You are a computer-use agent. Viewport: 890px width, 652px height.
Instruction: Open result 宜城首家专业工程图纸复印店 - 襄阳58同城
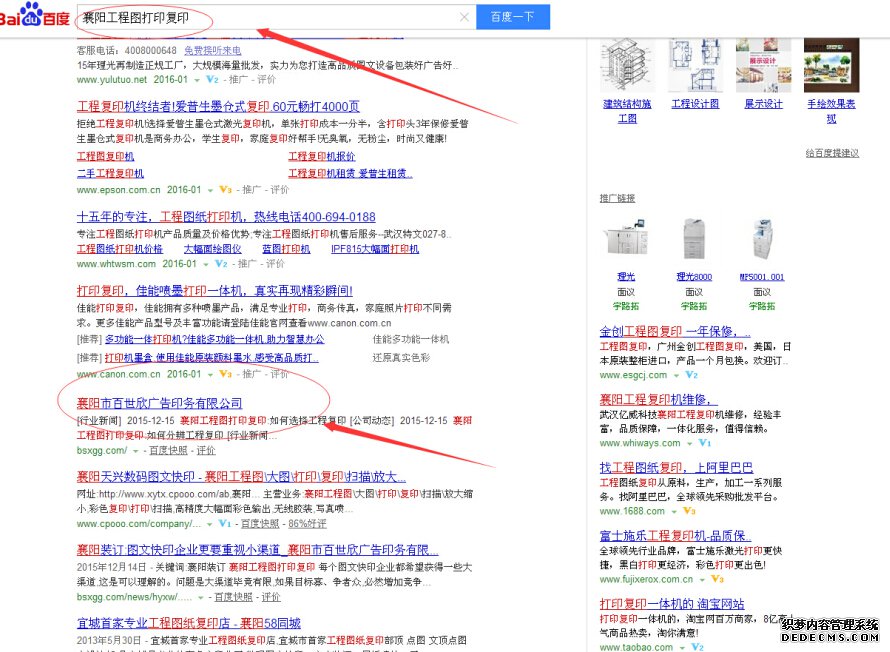[x=188, y=623]
